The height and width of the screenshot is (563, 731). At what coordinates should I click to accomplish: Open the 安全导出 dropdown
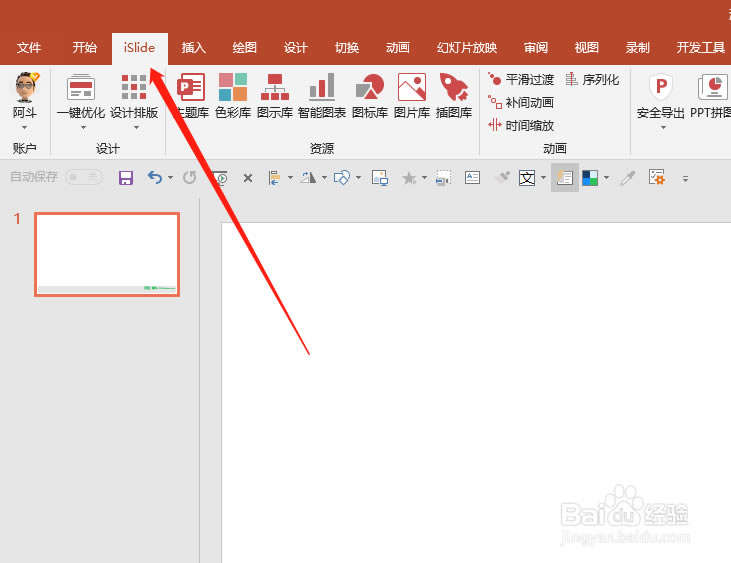[661, 127]
